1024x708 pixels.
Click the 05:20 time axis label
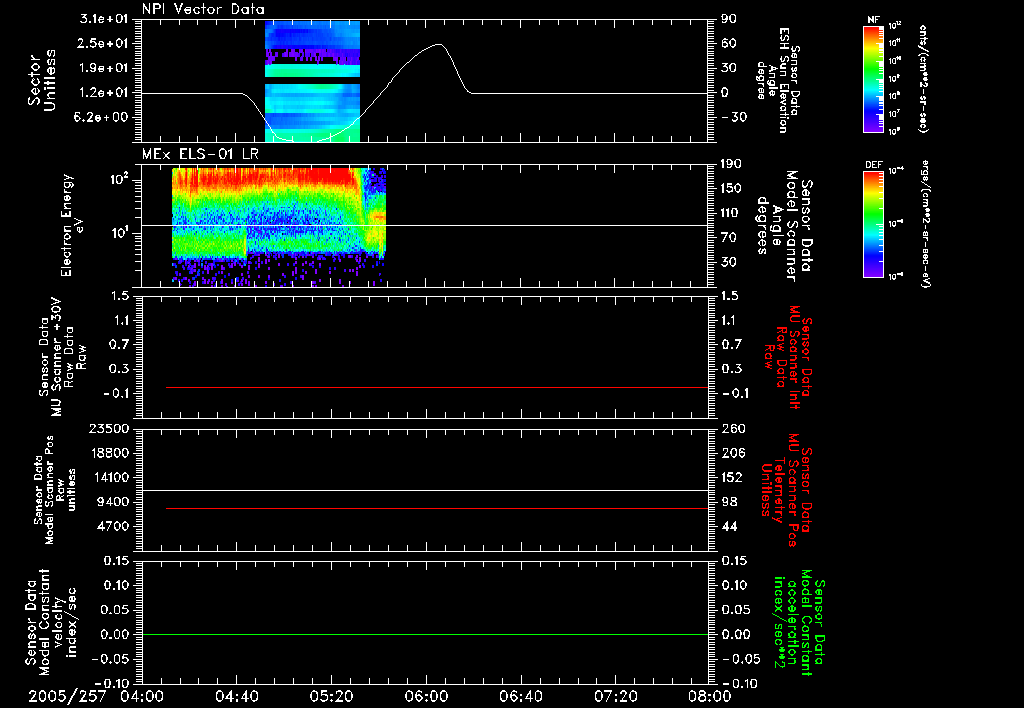click(x=331, y=696)
